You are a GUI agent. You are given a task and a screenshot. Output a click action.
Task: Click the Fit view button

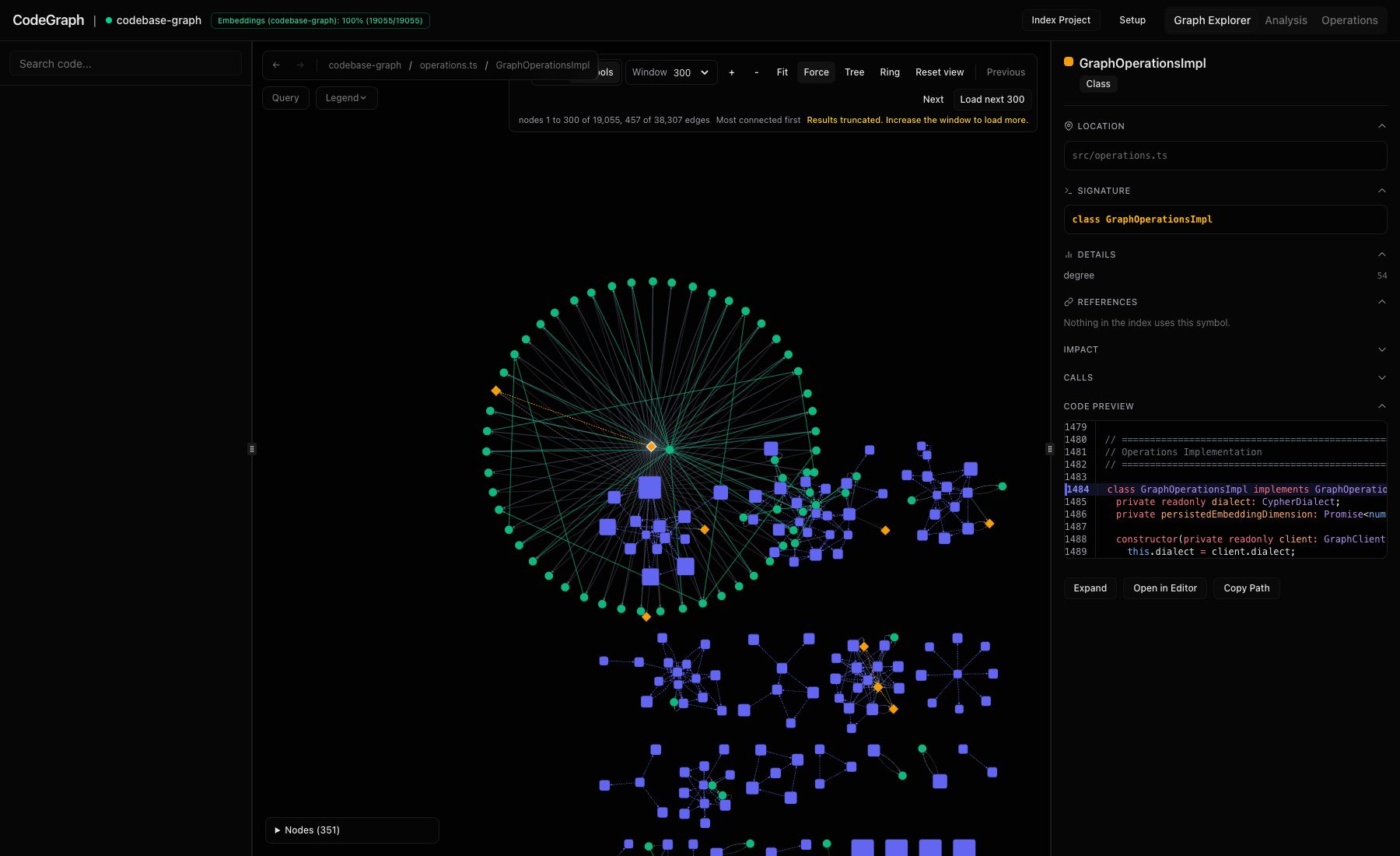pos(782,72)
